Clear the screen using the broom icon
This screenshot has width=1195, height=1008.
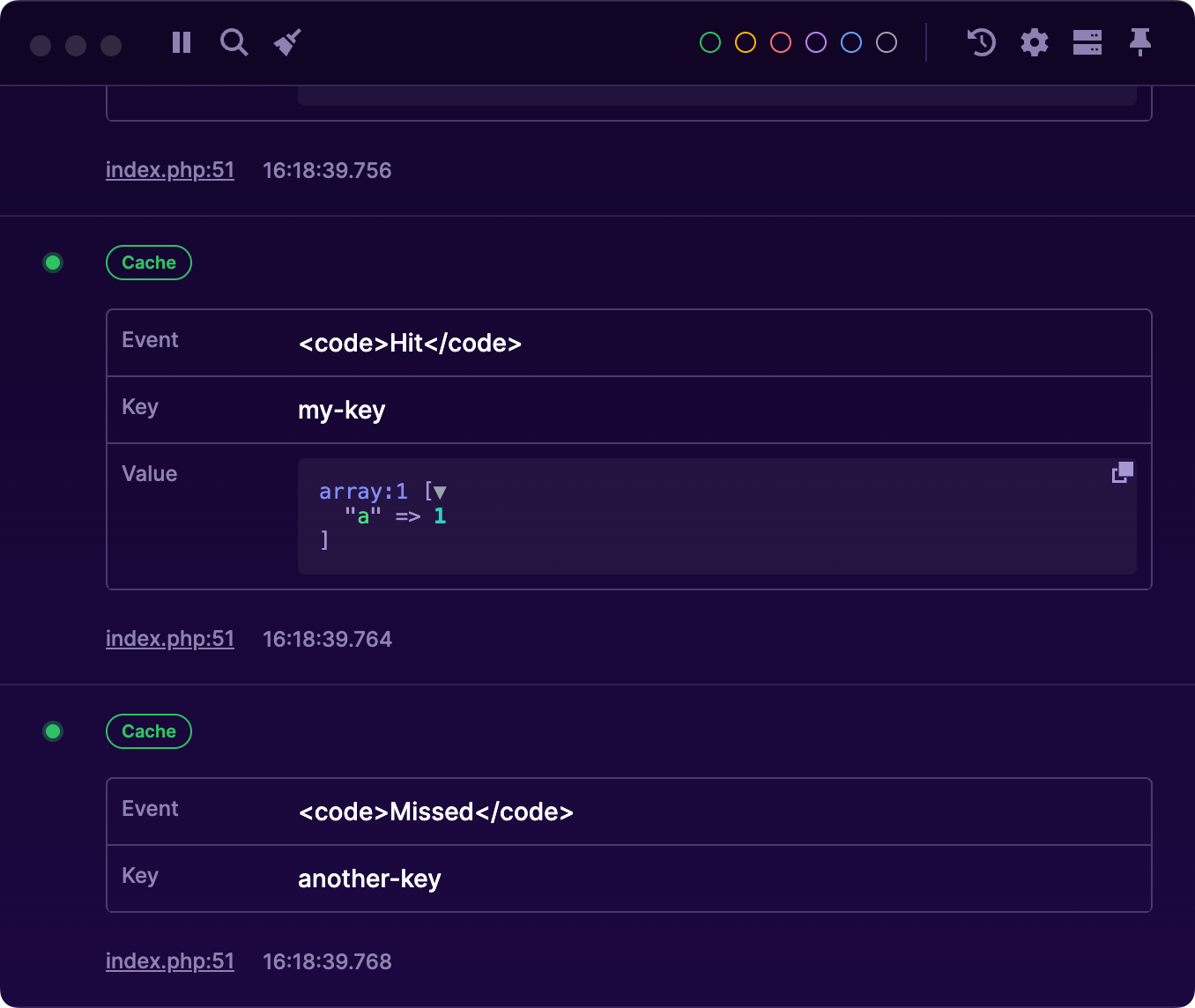286,42
